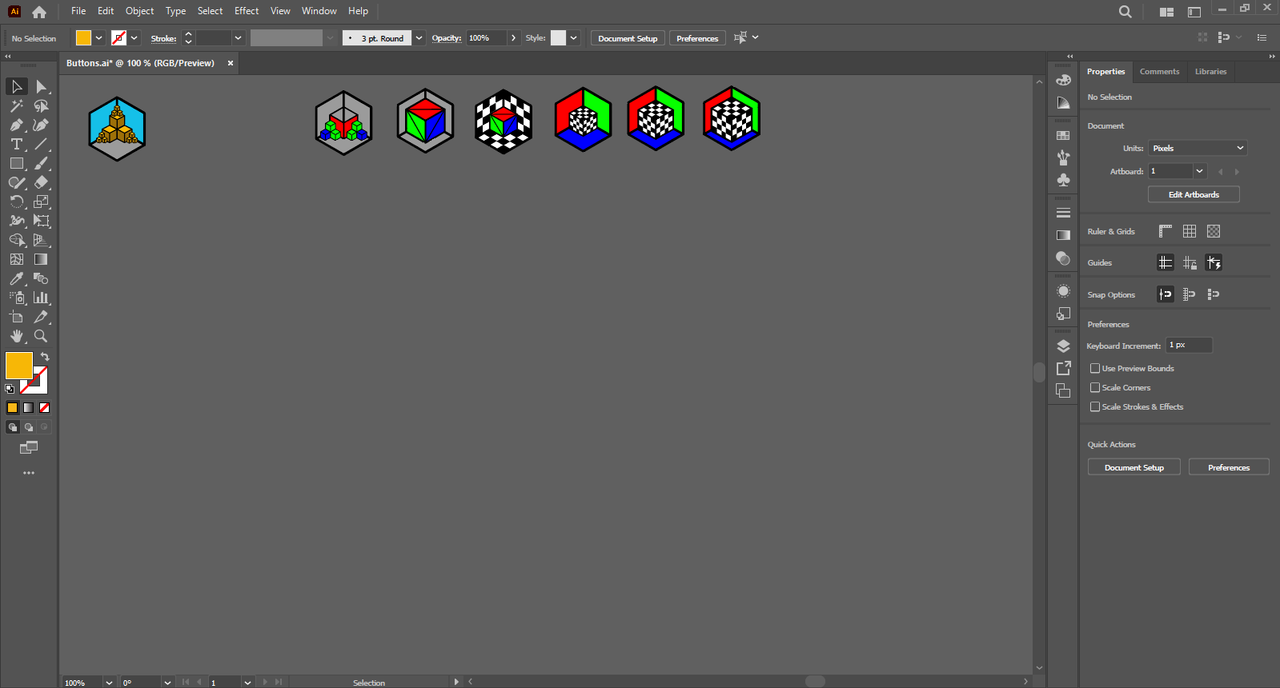Image resolution: width=1280 pixels, height=688 pixels.
Task: Click Quick Actions Document Setup button
Action: [1134, 467]
